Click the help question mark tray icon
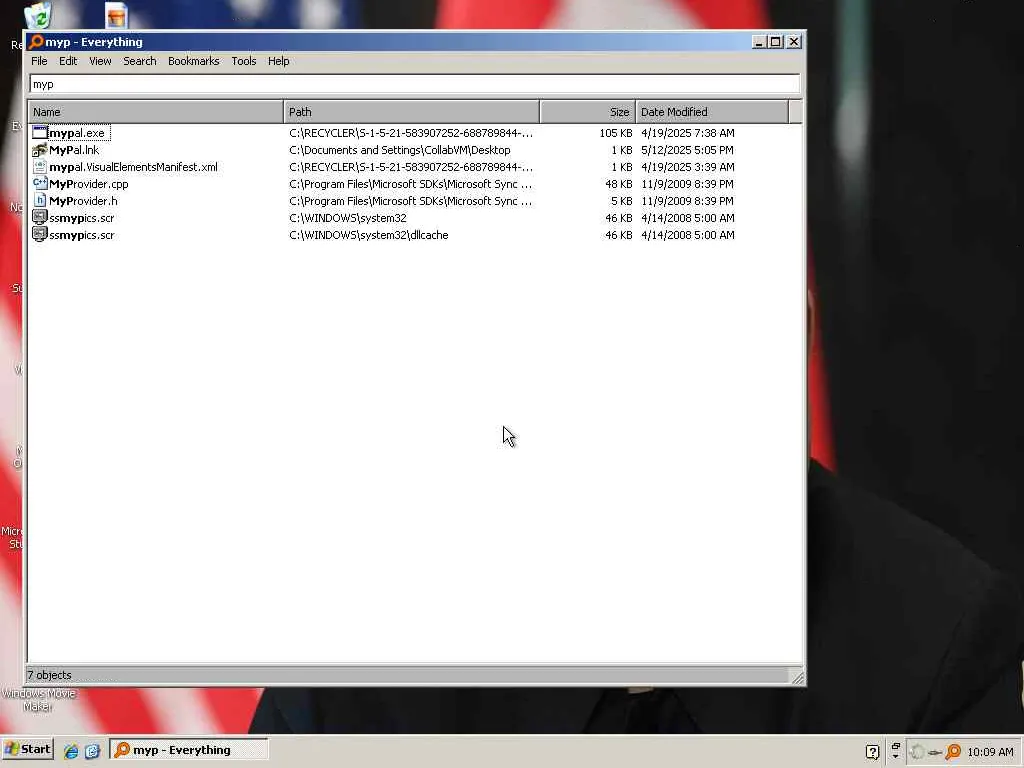The height and width of the screenshot is (768, 1024). pos(872,752)
